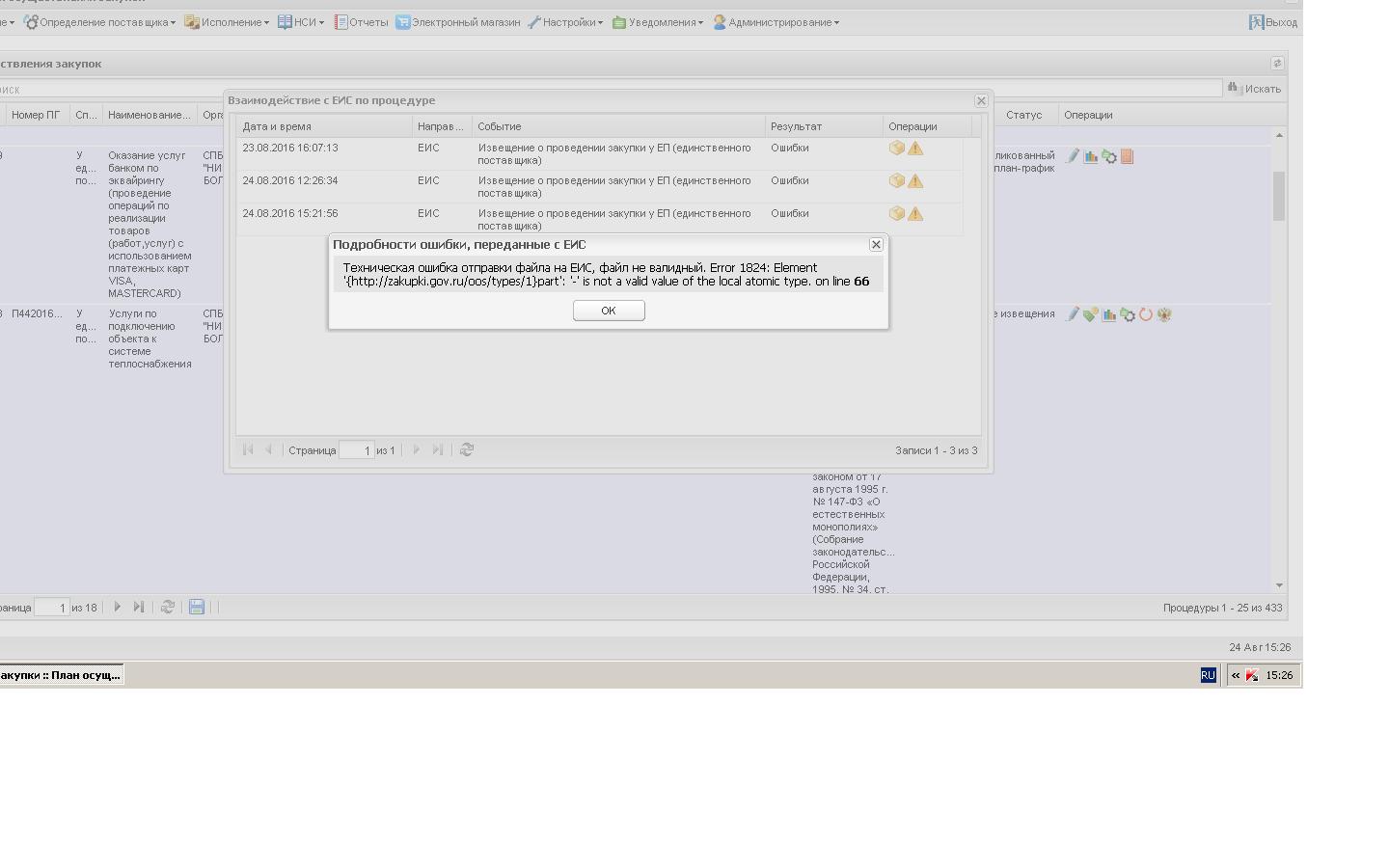Close the EIS interaction window
1389x868 pixels.
pos(981,100)
